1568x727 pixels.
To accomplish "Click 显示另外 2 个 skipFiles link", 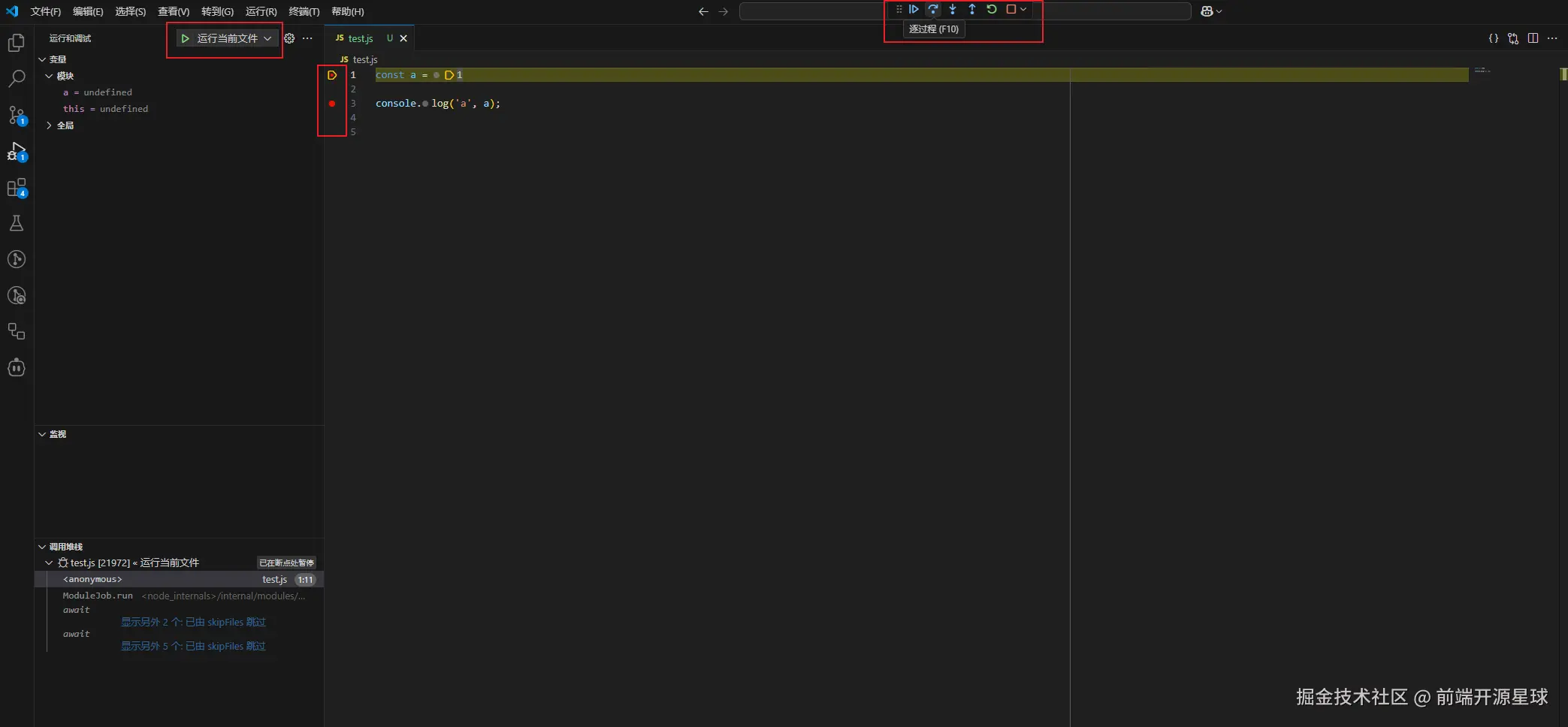I will coord(193,622).
